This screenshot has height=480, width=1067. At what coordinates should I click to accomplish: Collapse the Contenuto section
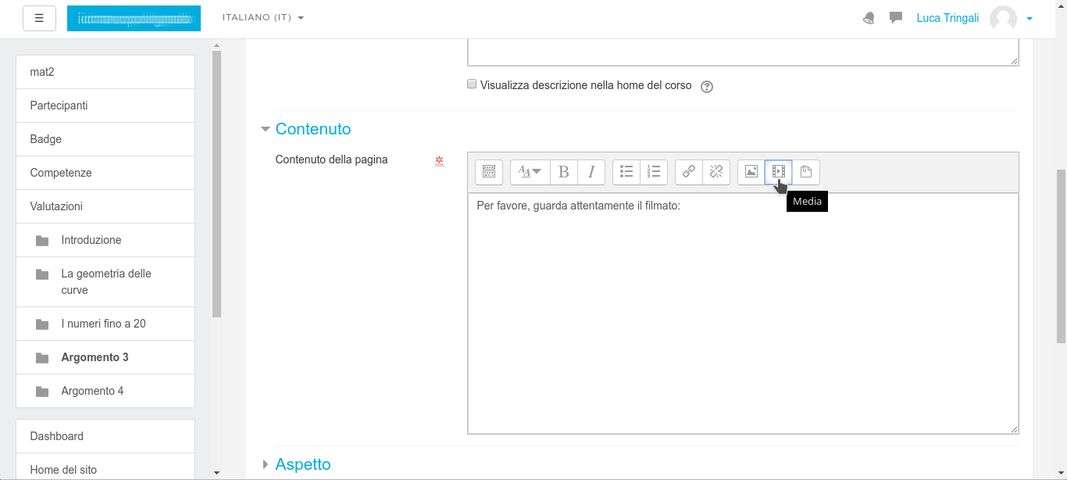click(265, 129)
